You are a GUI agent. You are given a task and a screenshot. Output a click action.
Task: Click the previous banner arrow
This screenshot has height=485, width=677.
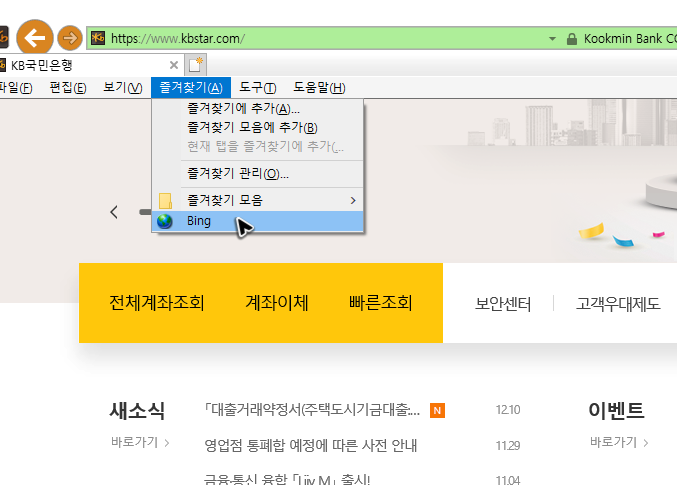point(114,212)
